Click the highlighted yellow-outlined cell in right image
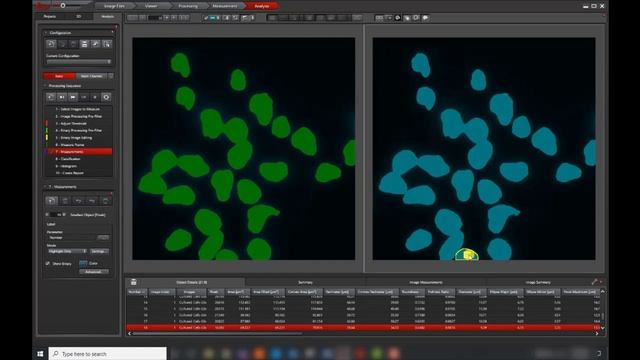 point(467,254)
